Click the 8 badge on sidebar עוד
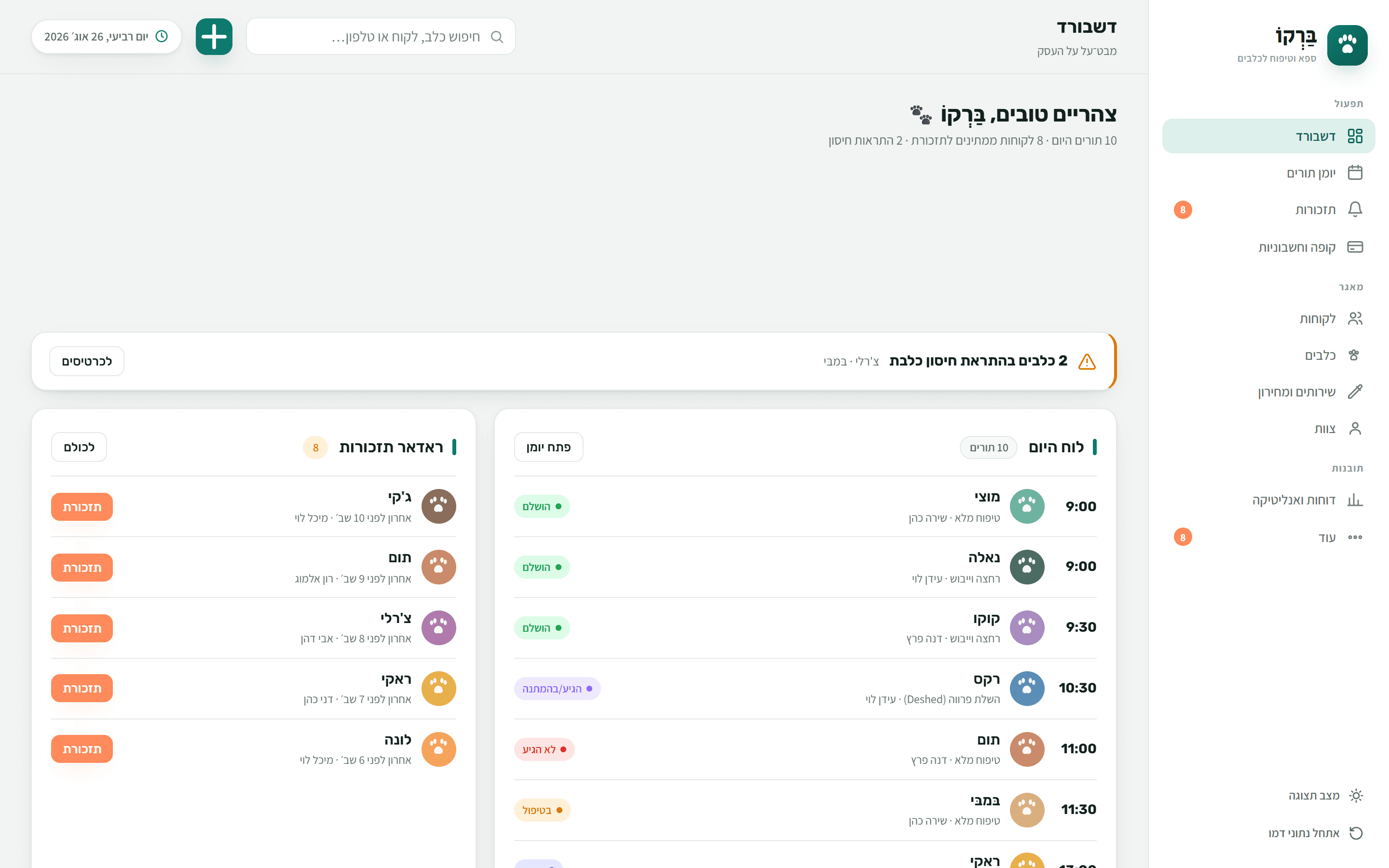The width and height of the screenshot is (1389, 868). 1183,537
